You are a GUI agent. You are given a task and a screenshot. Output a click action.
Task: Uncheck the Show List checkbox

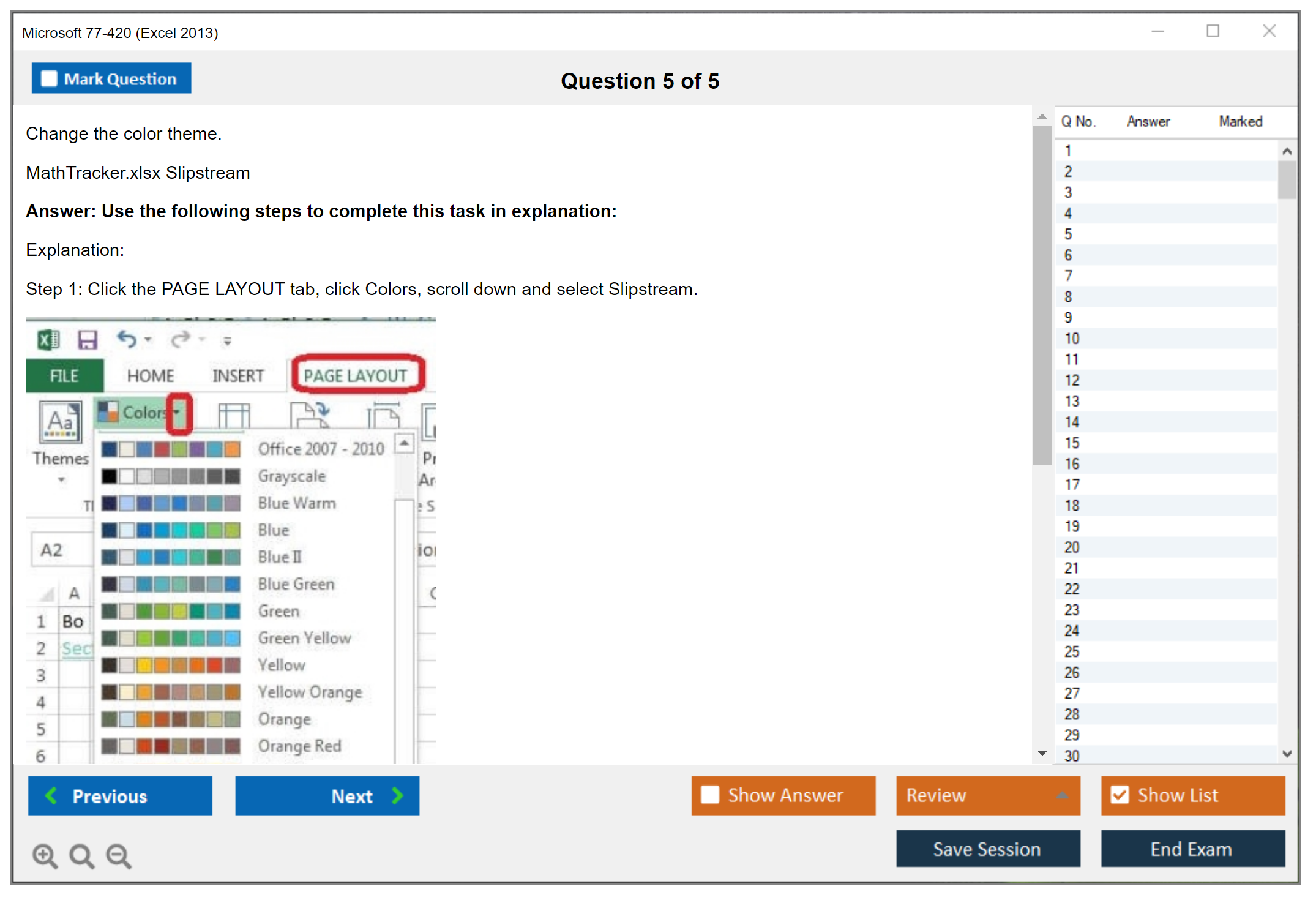pos(1120,795)
